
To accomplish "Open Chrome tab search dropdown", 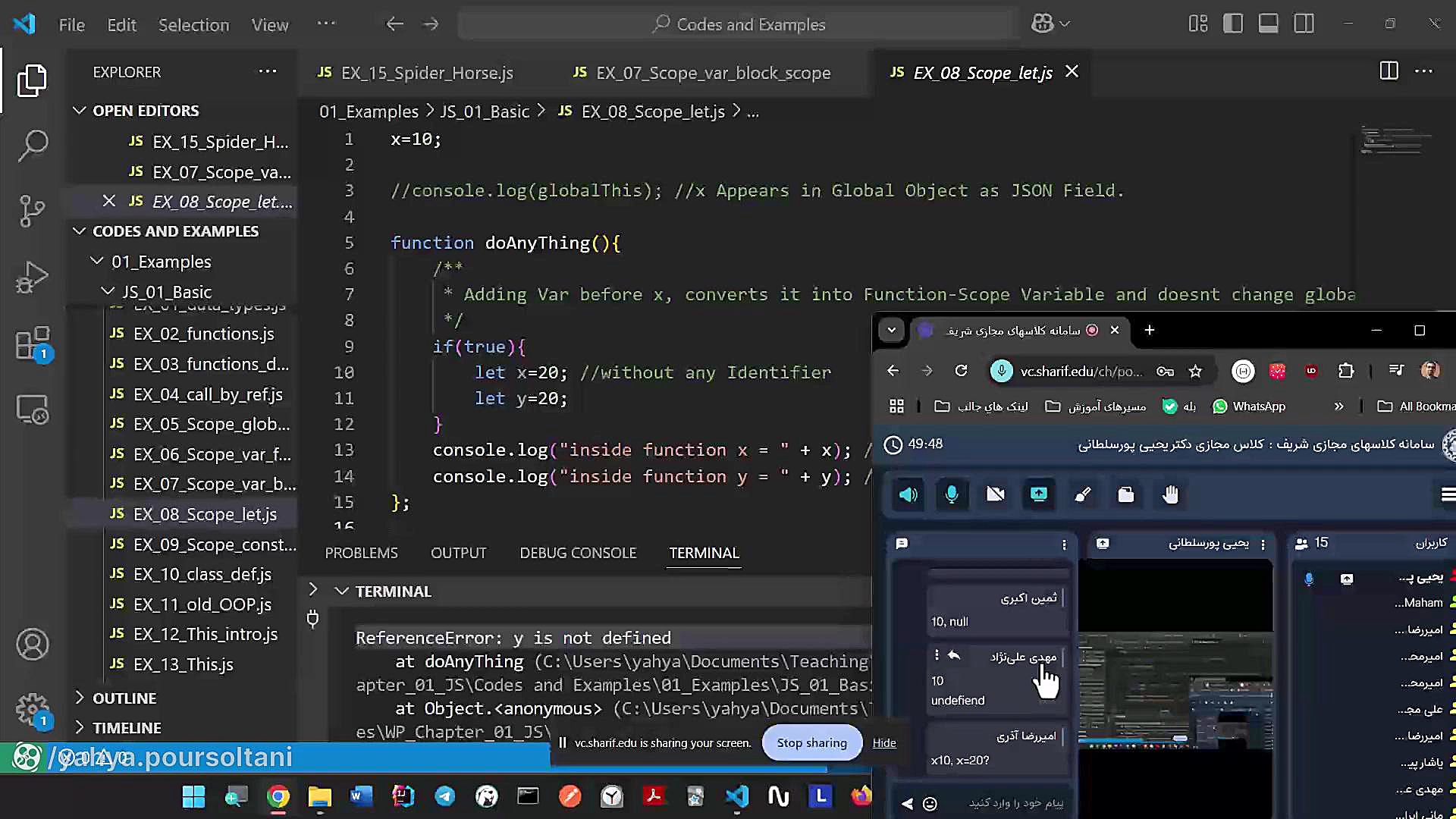I will point(892,331).
